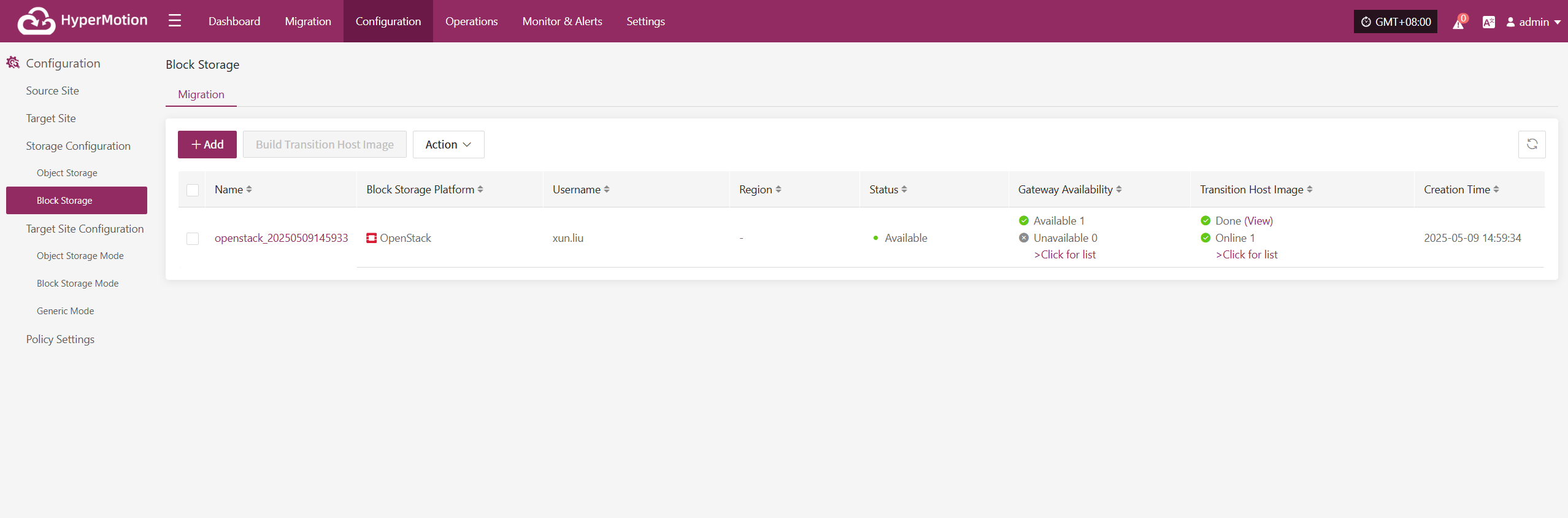Sort by Creation Time column
The width and height of the screenshot is (1568, 518).
(x=1496, y=190)
